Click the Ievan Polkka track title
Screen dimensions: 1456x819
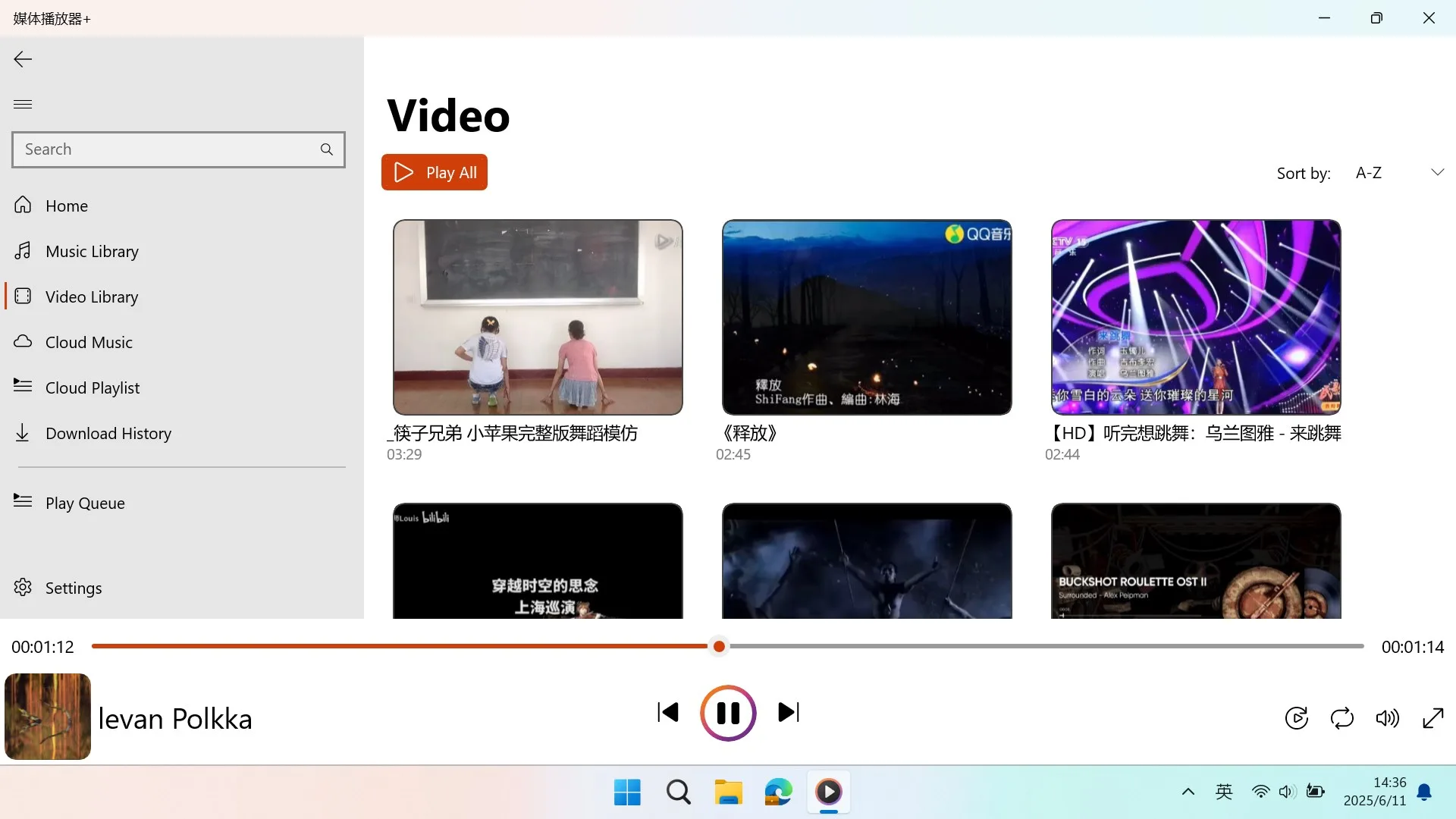coord(175,719)
